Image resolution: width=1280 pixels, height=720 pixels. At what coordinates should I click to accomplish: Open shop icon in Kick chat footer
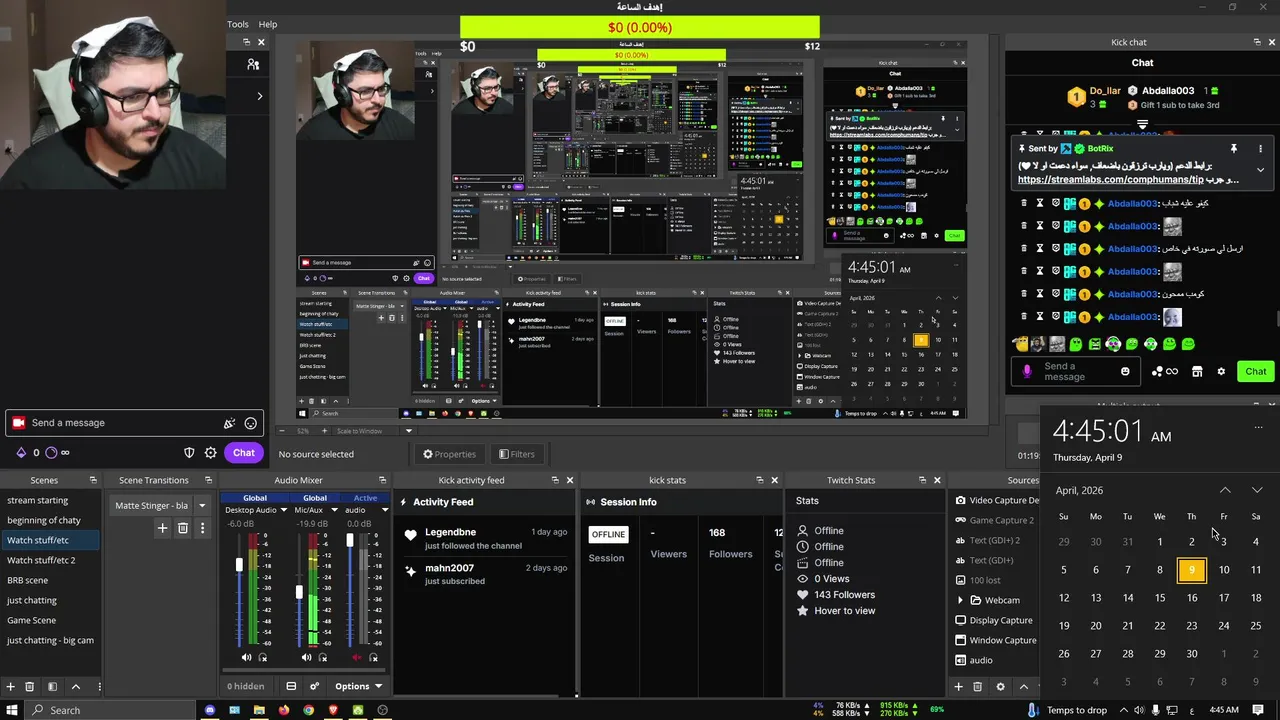[x=1197, y=371]
